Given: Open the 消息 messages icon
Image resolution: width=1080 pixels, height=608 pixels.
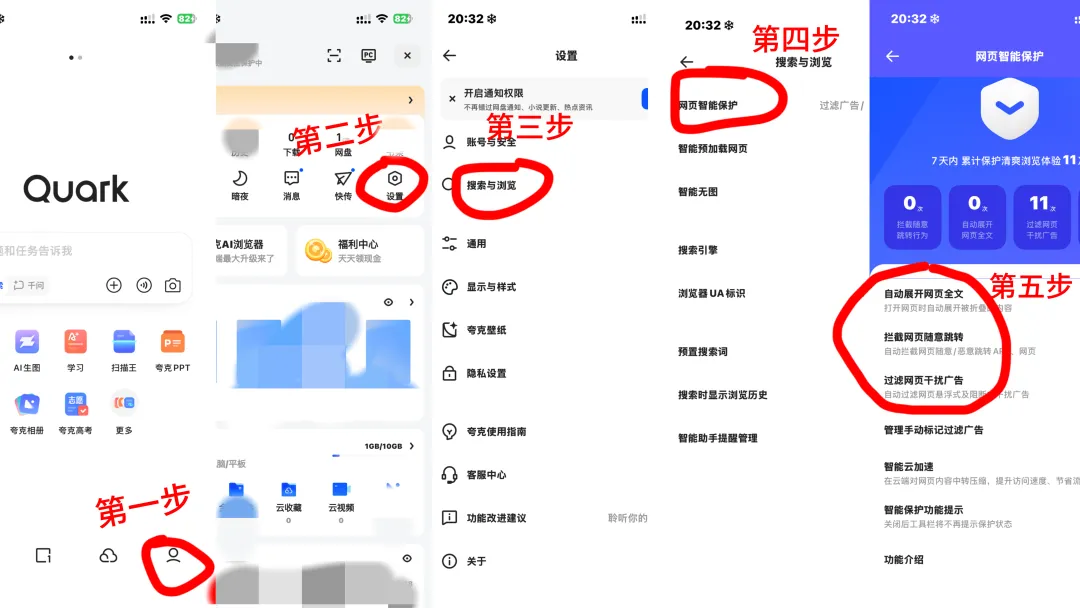Looking at the screenshot, I should click(291, 185).
